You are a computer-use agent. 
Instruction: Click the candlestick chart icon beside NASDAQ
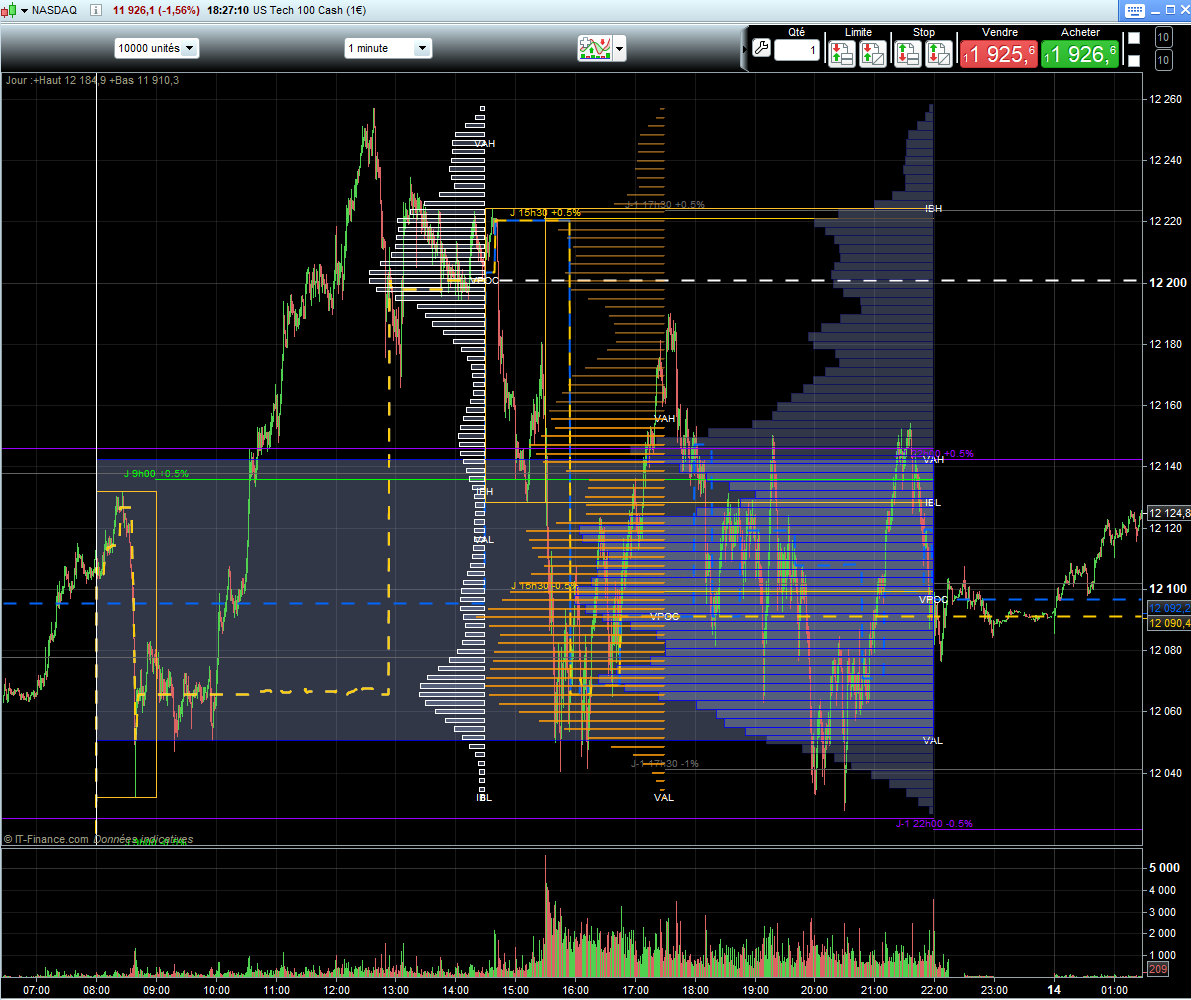tap(9, 10)
